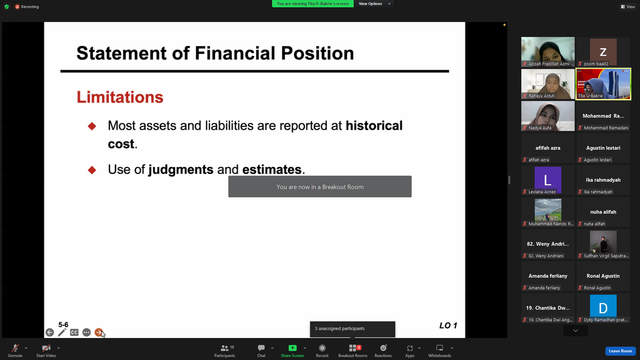Select 19. Chantika Dwi participant tile

coord(548,308)
